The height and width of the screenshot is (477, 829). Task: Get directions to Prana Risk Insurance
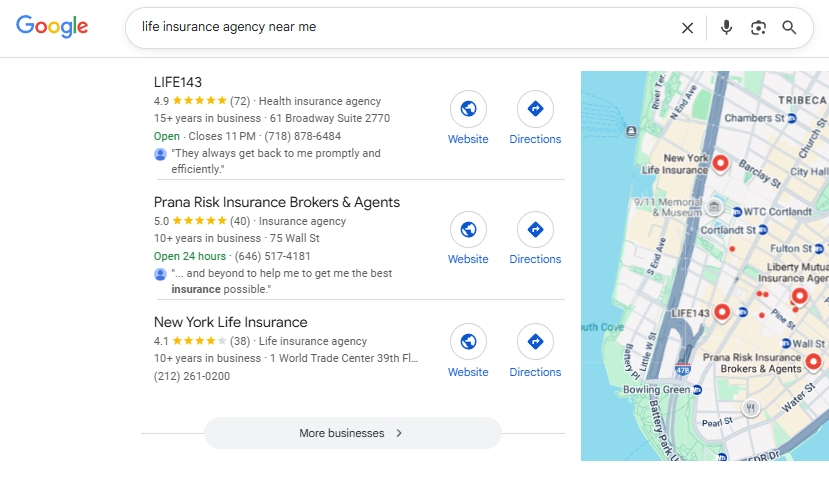click(x=535, y=229)
